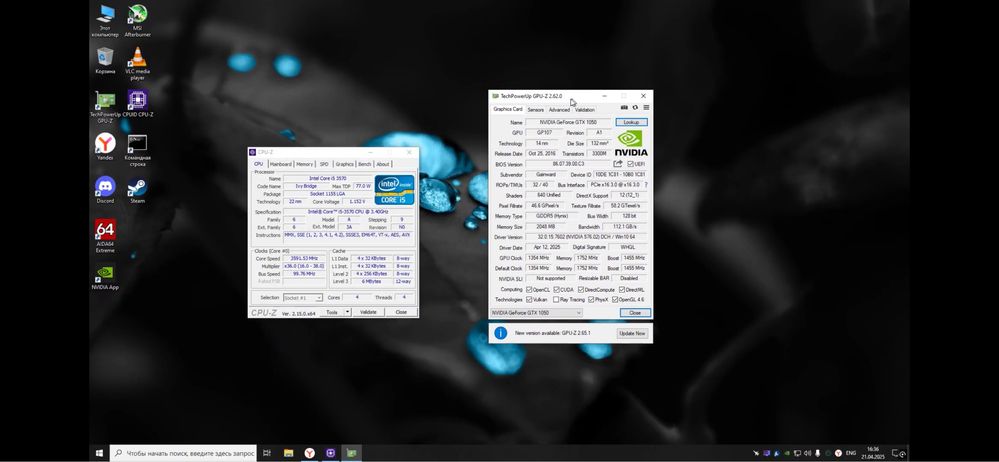Select the Discord desktop icon
This screenshot has height=462, width=999.
105,189
